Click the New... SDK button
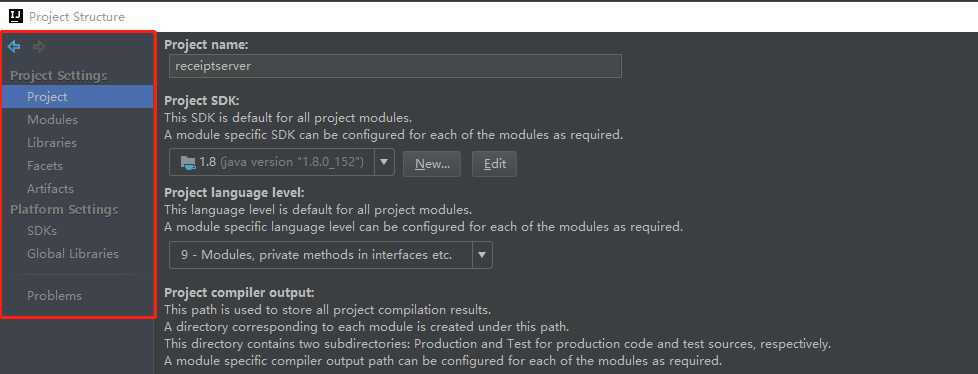978x374 pixels. pos(432,164)
